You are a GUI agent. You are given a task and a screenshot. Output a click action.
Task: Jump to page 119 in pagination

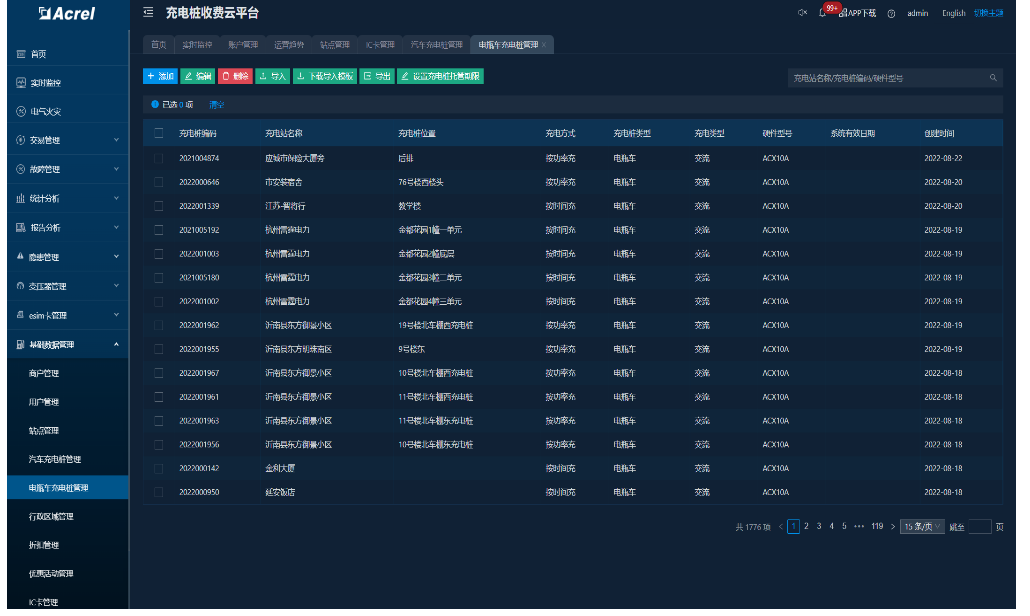[x=876, y=526]
